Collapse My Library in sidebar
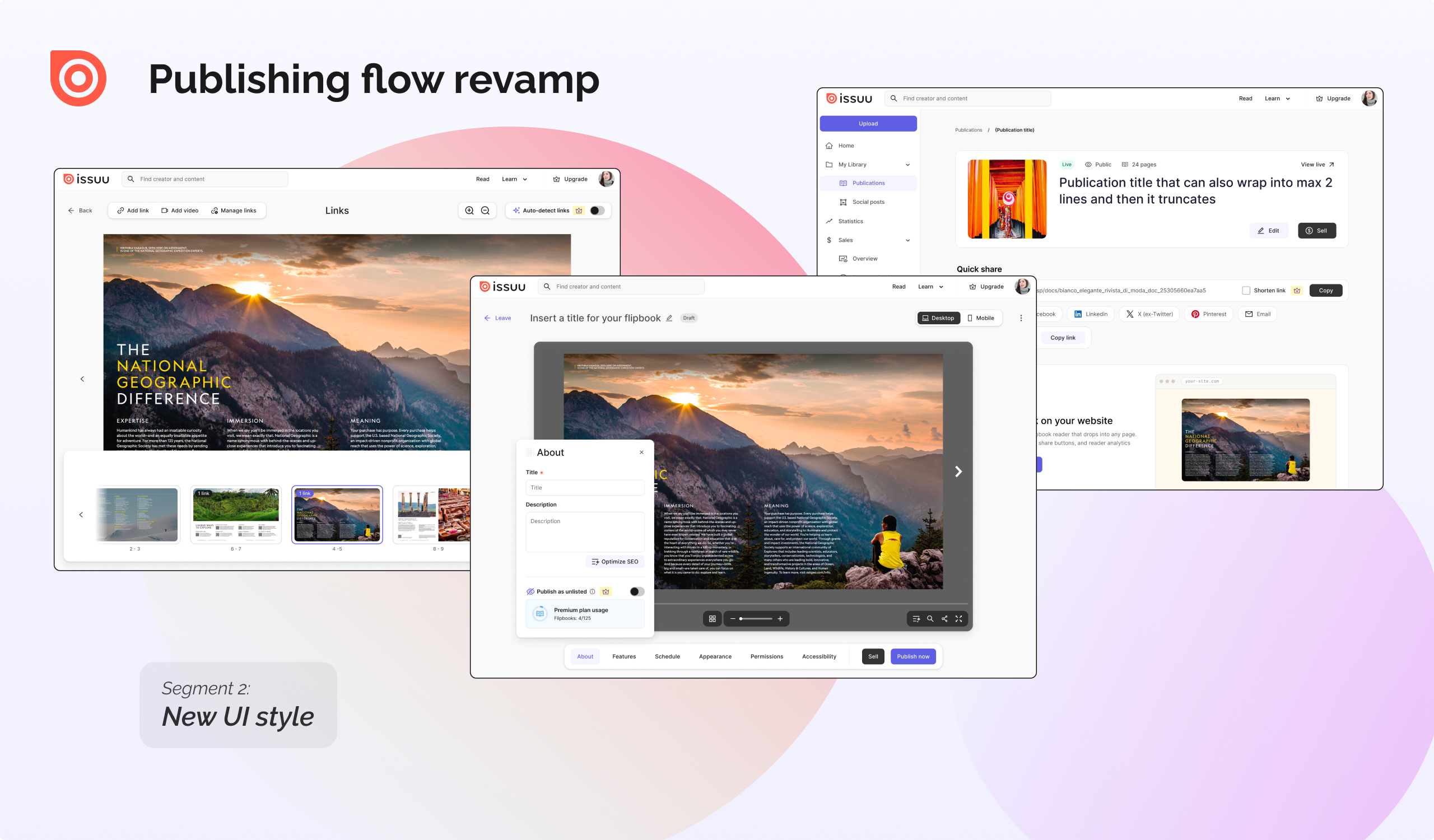Screen dimensions: 1434x840 [x=907, y=165]
